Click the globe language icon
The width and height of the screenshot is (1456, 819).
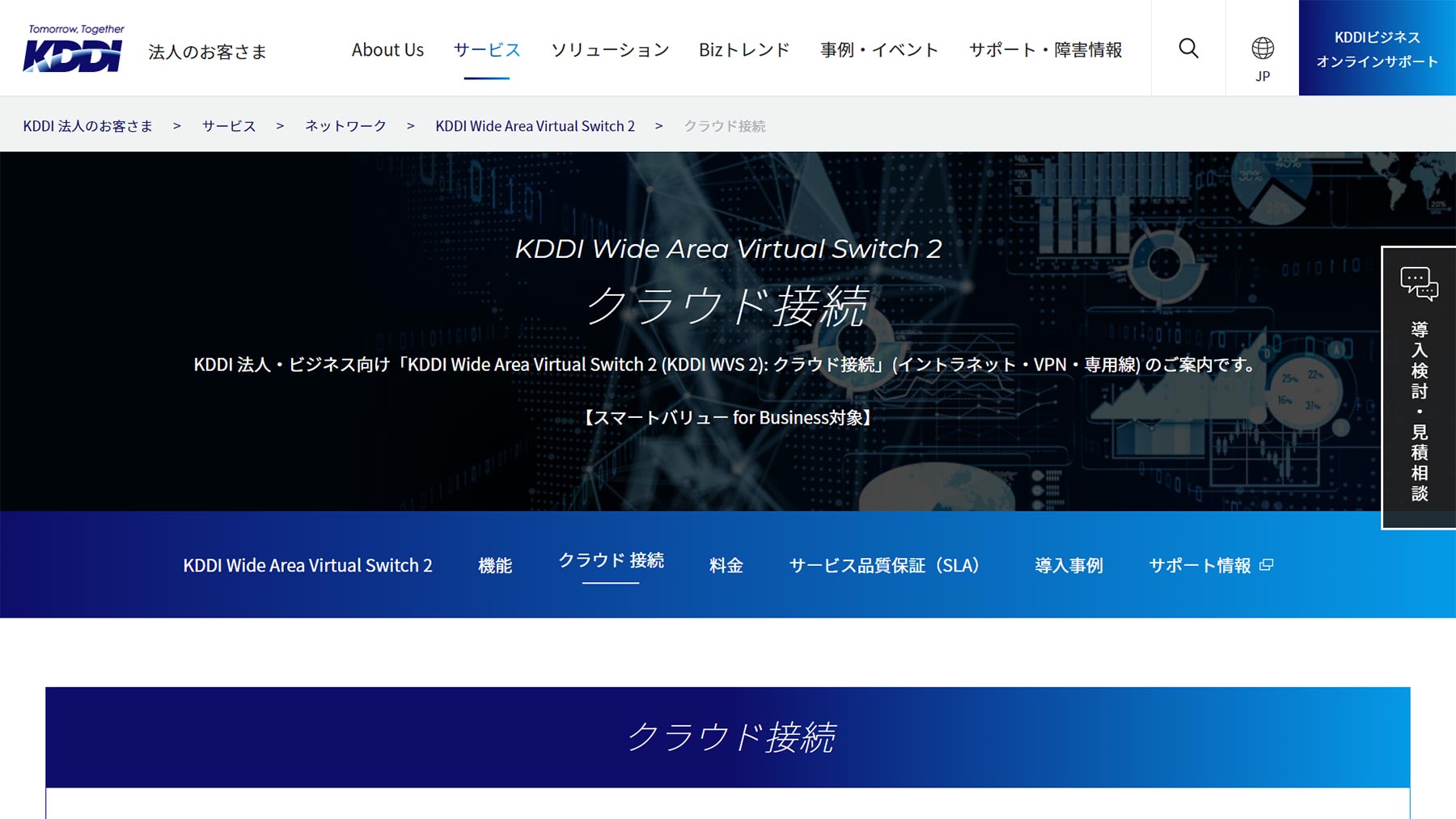coord(1262,49)
